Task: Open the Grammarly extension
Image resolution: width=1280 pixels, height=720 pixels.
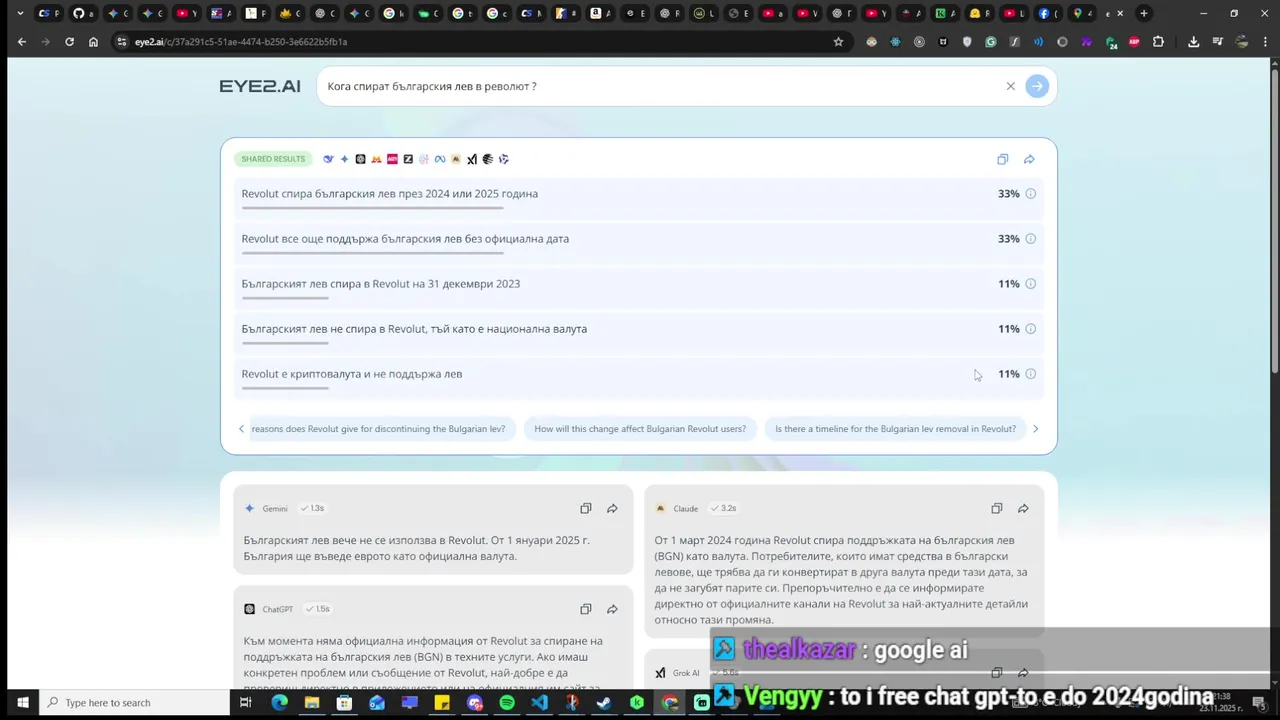Action: click(991, 42)
